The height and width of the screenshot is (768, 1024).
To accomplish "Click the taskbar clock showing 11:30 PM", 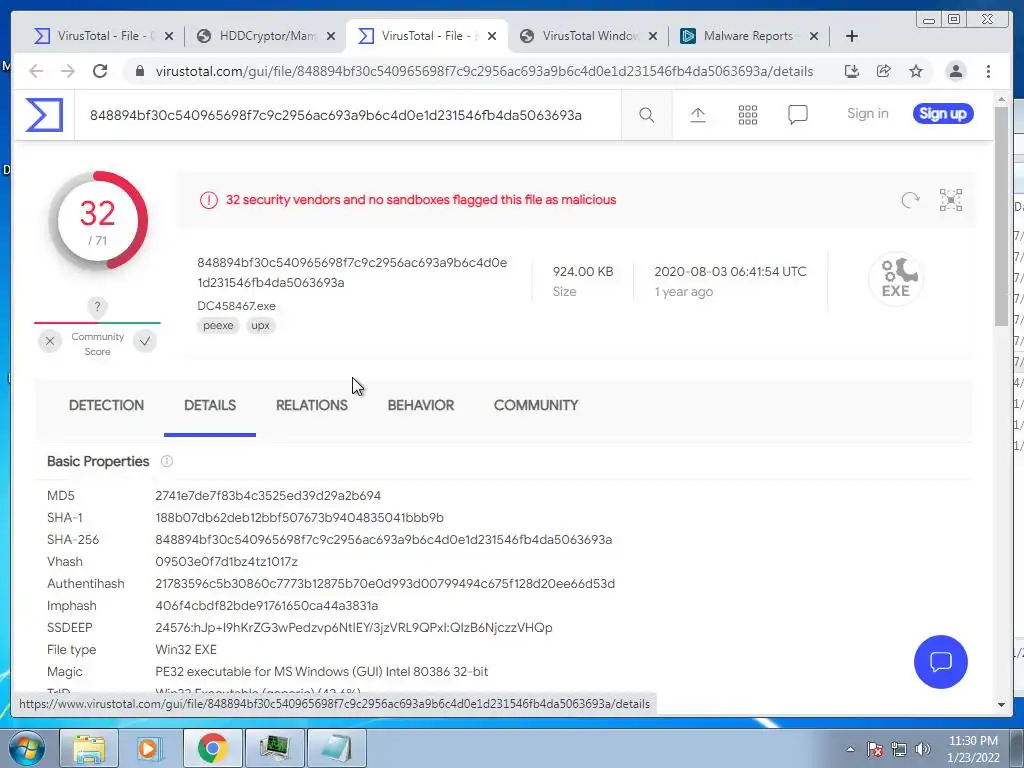I will tap(973, 749).
